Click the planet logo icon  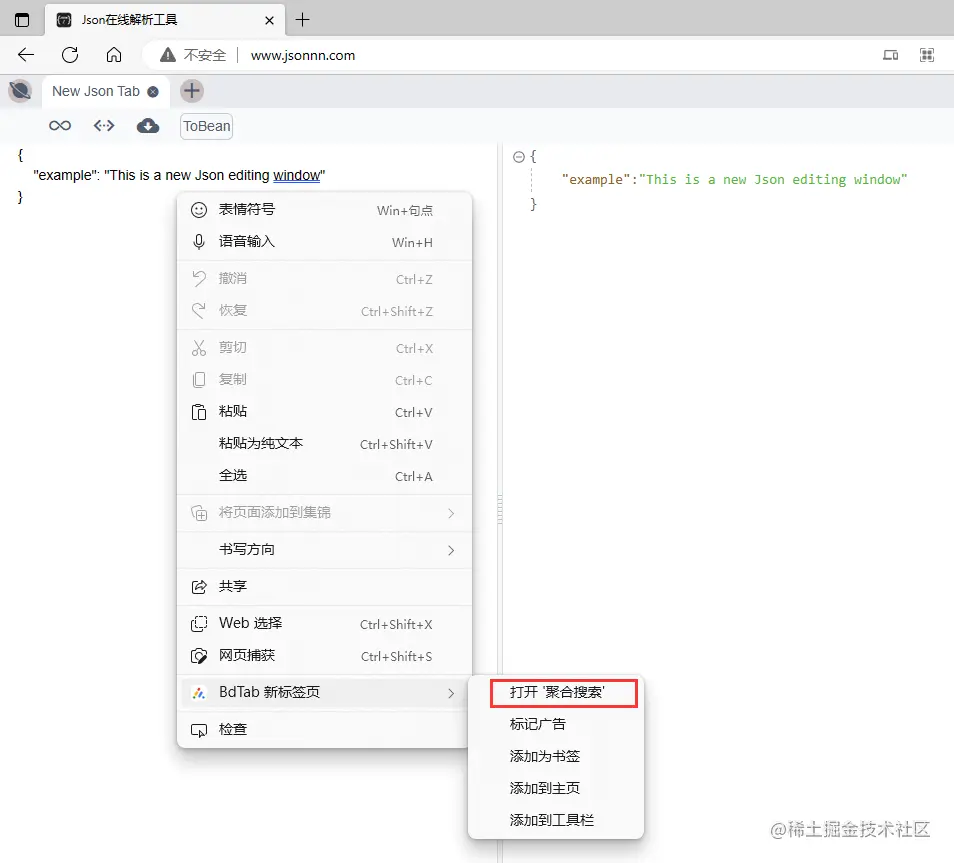click(20, 91)
